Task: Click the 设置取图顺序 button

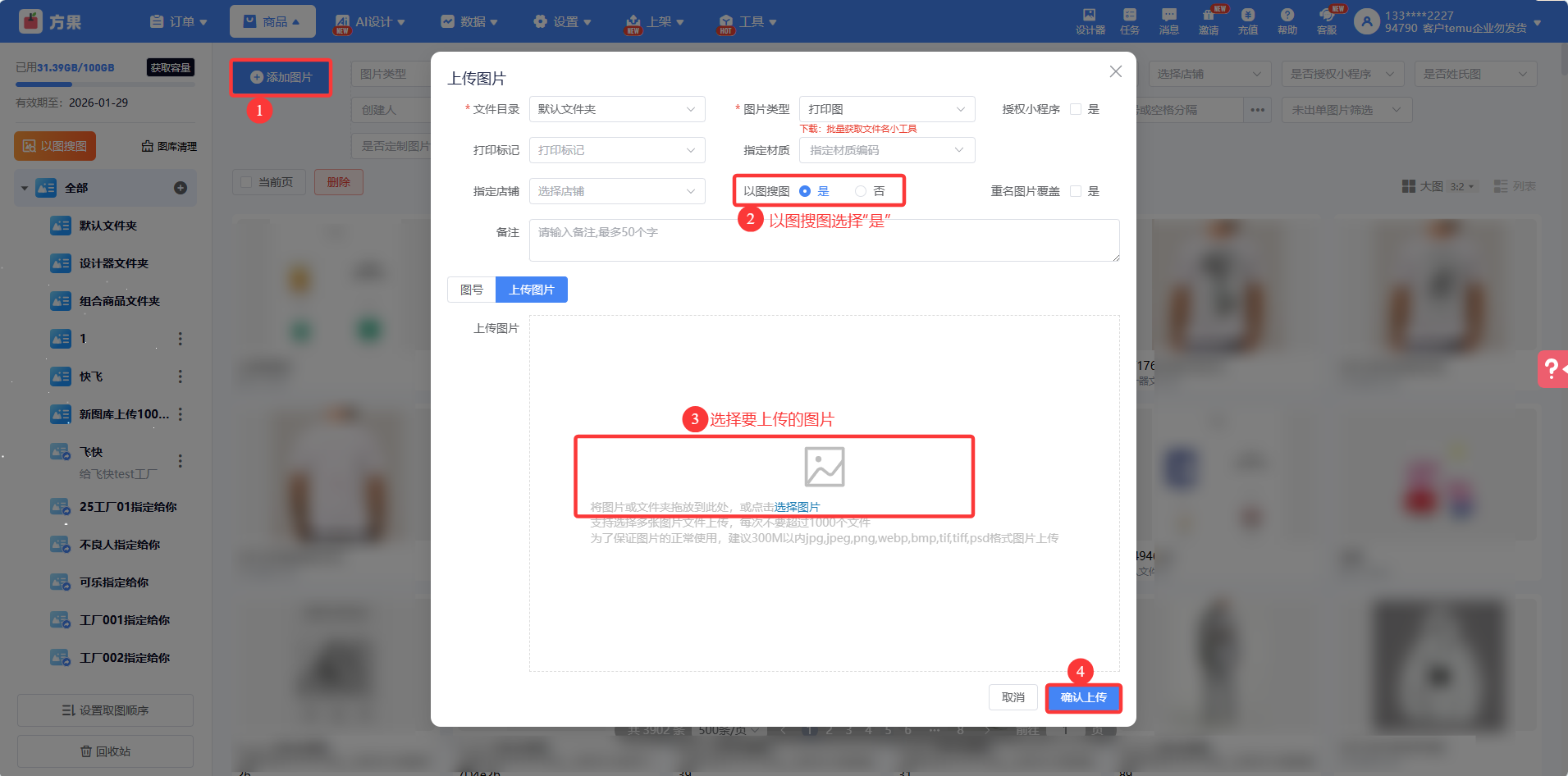Action: 105,710
